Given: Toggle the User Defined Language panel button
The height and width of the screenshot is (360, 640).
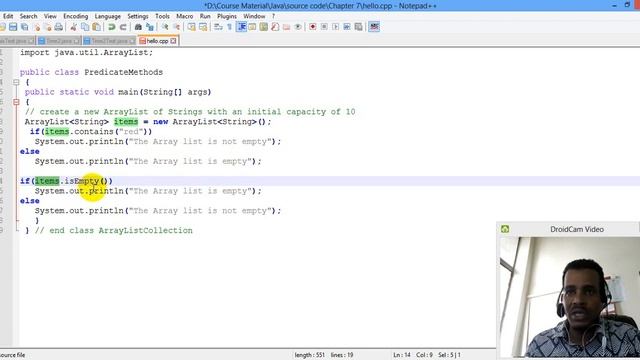Looking at the screenshot, I should tap(252, 27).
